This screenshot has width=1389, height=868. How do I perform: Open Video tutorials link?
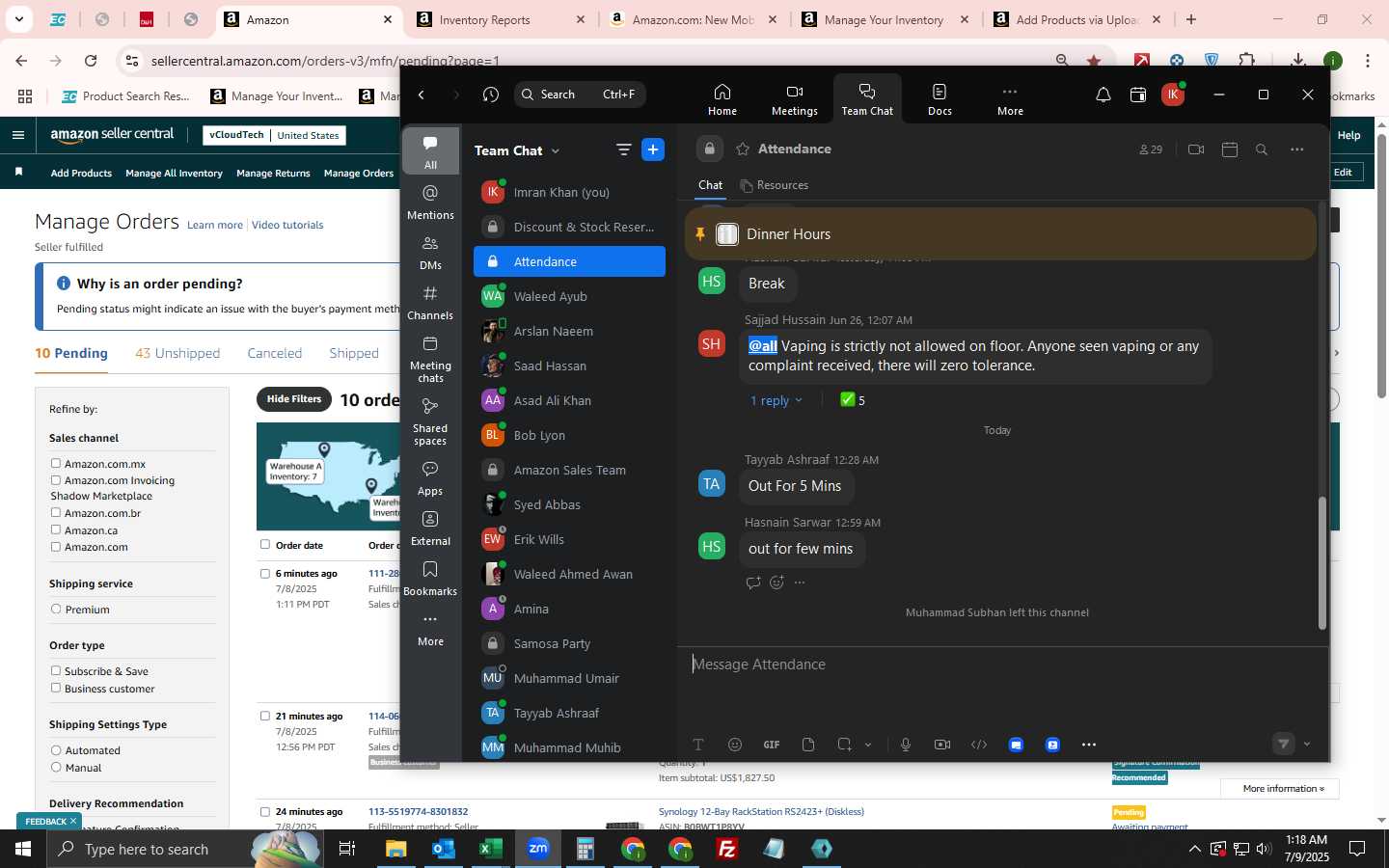click(287, 225)
